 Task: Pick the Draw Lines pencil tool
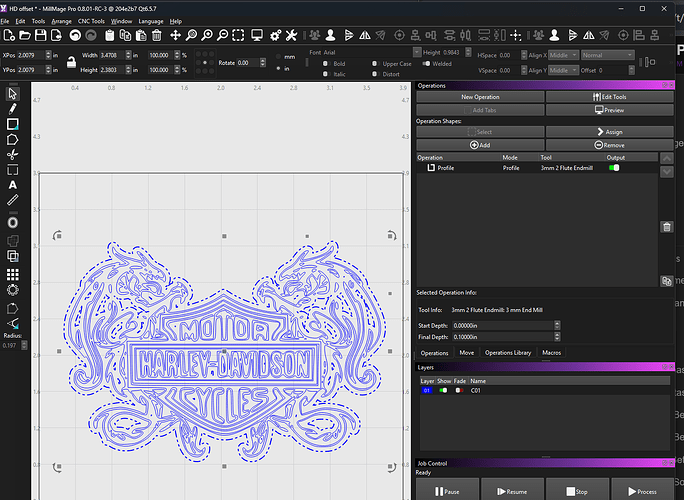[x=12, y=108]
